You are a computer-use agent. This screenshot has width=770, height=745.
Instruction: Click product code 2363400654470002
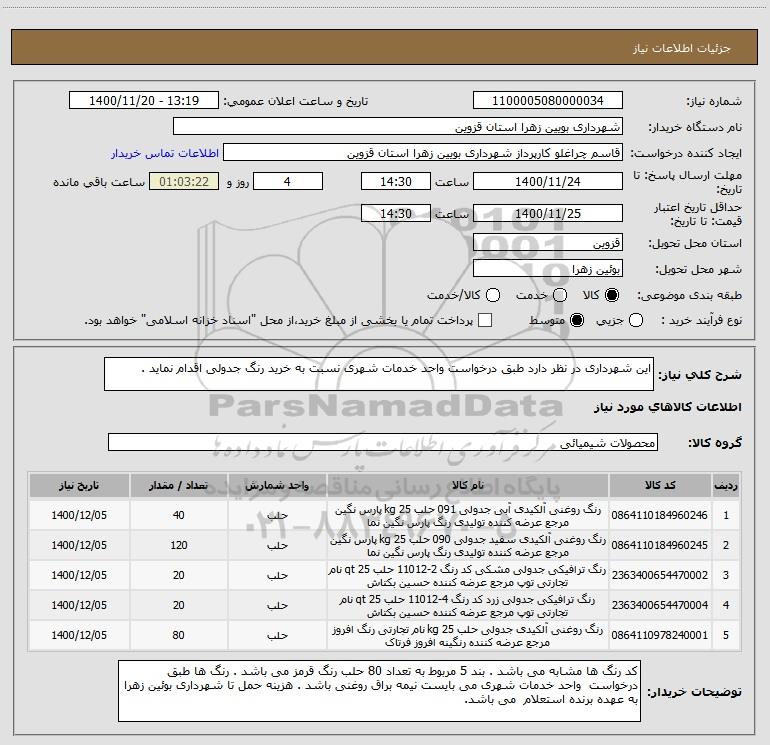click(x=660, y=575)
